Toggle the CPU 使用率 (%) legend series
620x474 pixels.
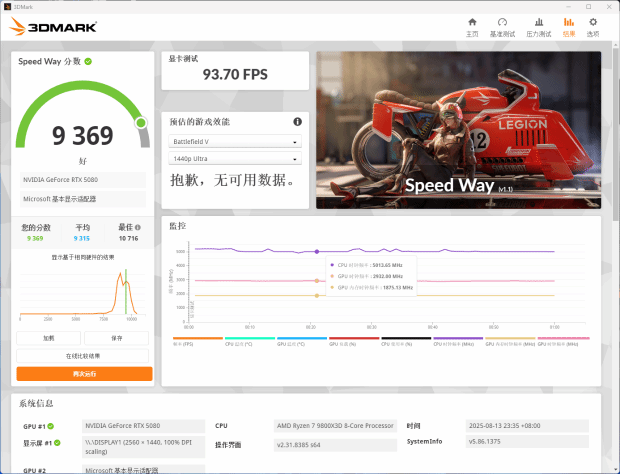point(406,342)
